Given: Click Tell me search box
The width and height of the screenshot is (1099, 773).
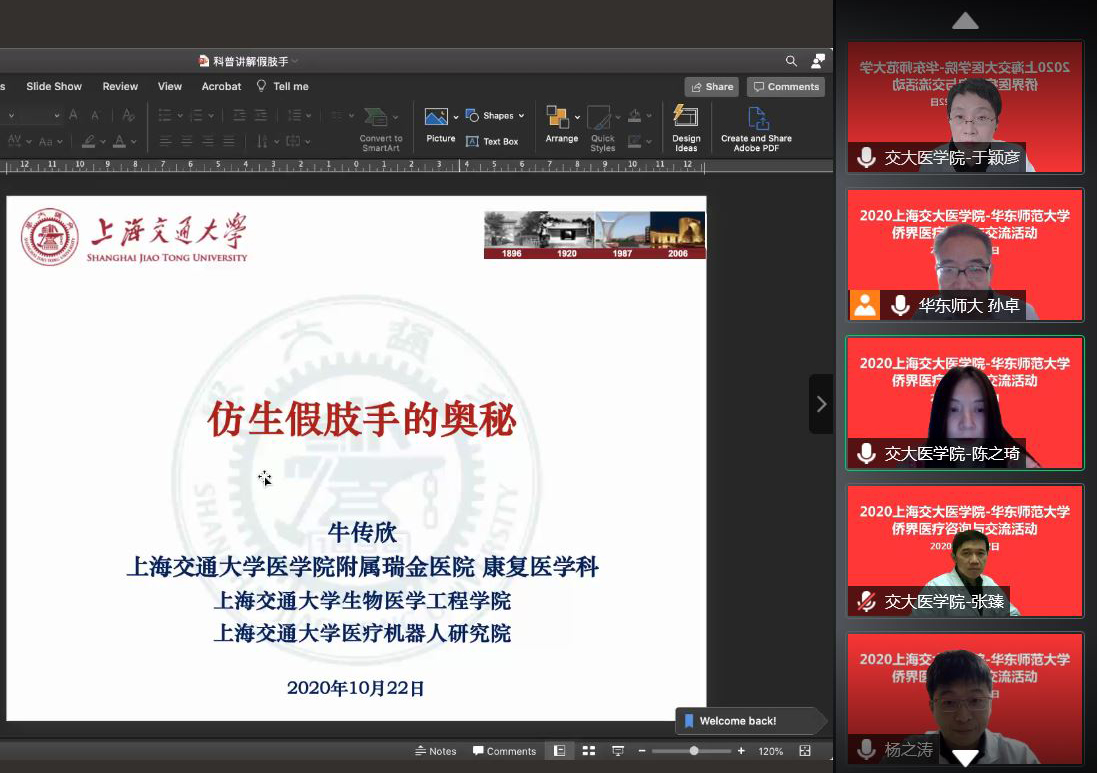Looking at the screenshot, I should (x=282, y=86).
